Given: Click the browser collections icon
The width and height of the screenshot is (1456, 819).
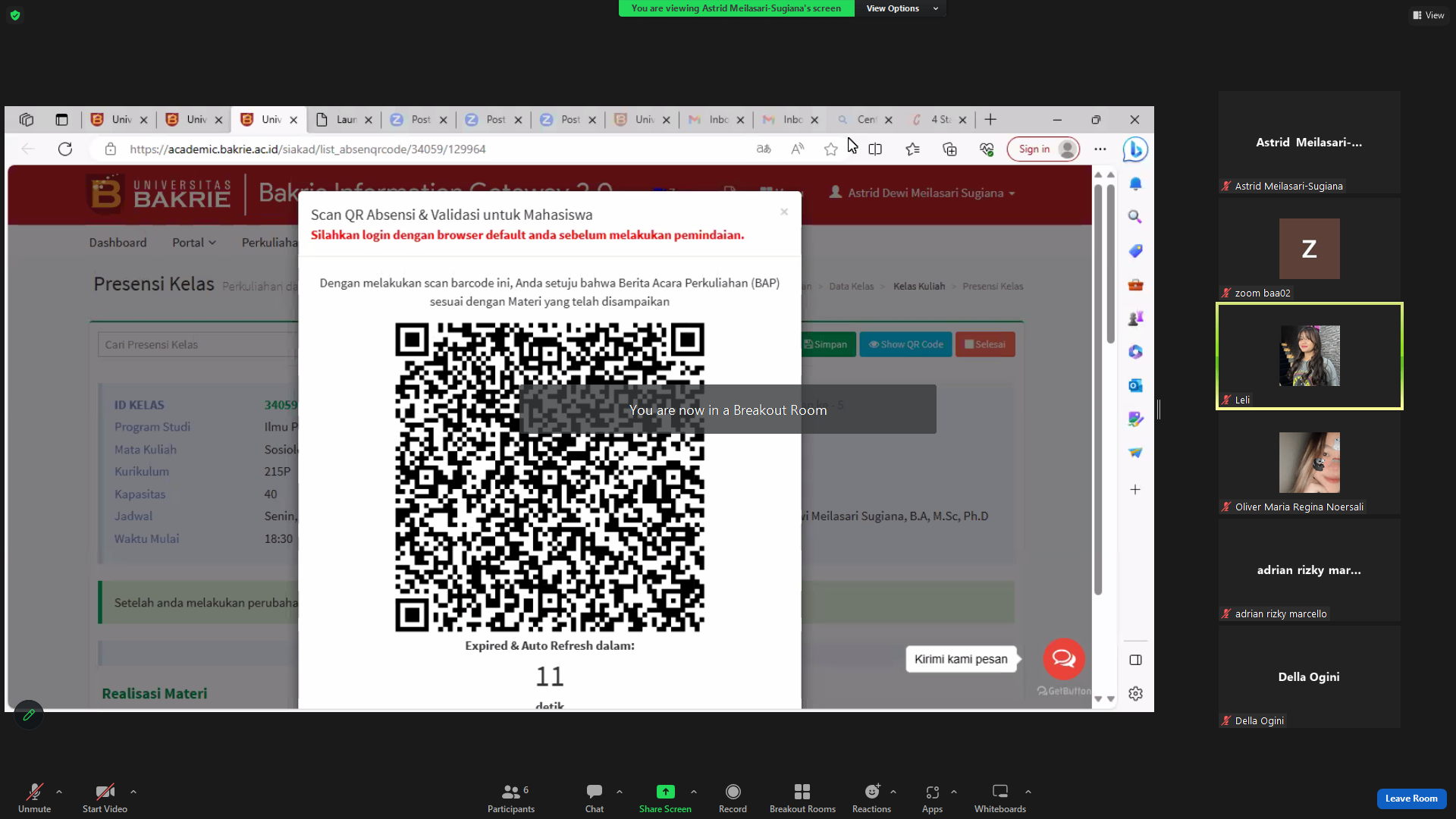Looking at the screenshot, I should pyautogui.click(x=949, y=149).
